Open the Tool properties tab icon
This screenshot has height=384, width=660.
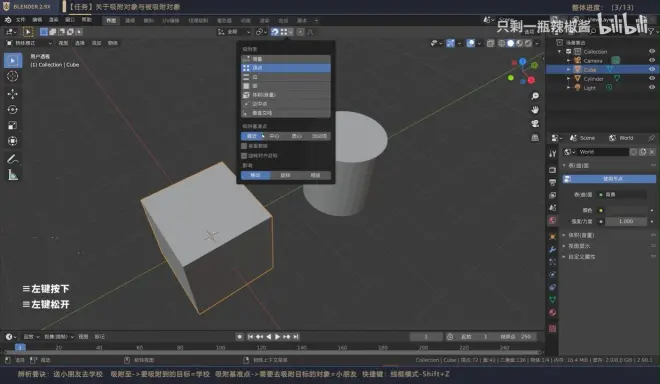pos(553,154)
